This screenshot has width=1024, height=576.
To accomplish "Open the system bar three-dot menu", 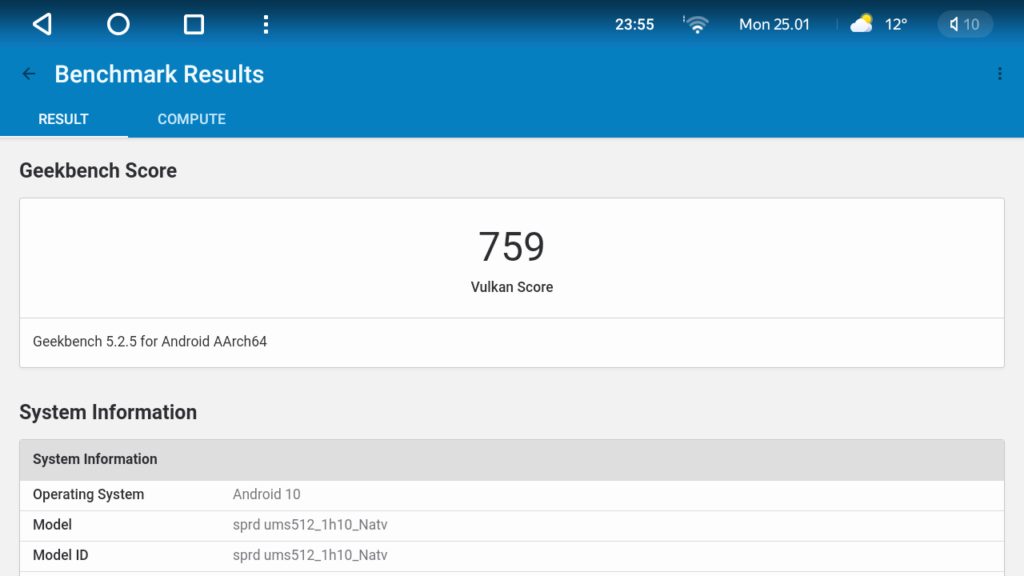I will tap(265, 24).
